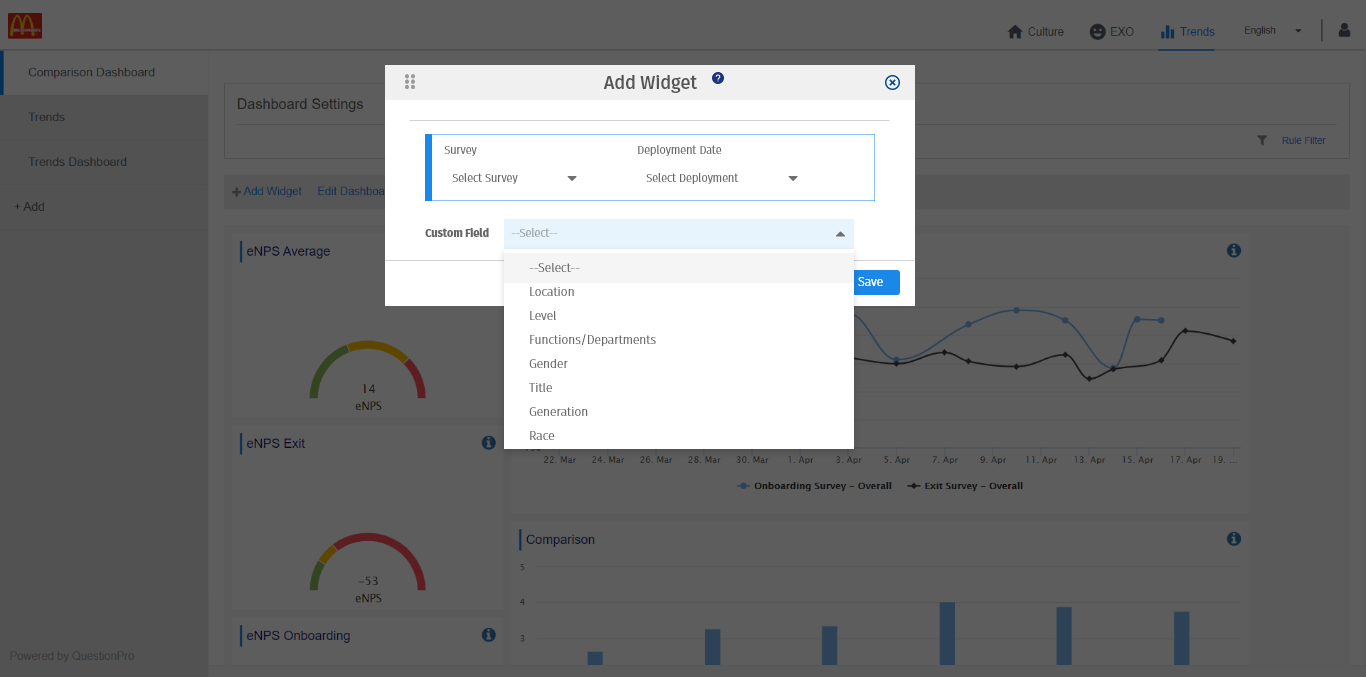Click the drag handle of Add Widget dialog

point(410,82)
